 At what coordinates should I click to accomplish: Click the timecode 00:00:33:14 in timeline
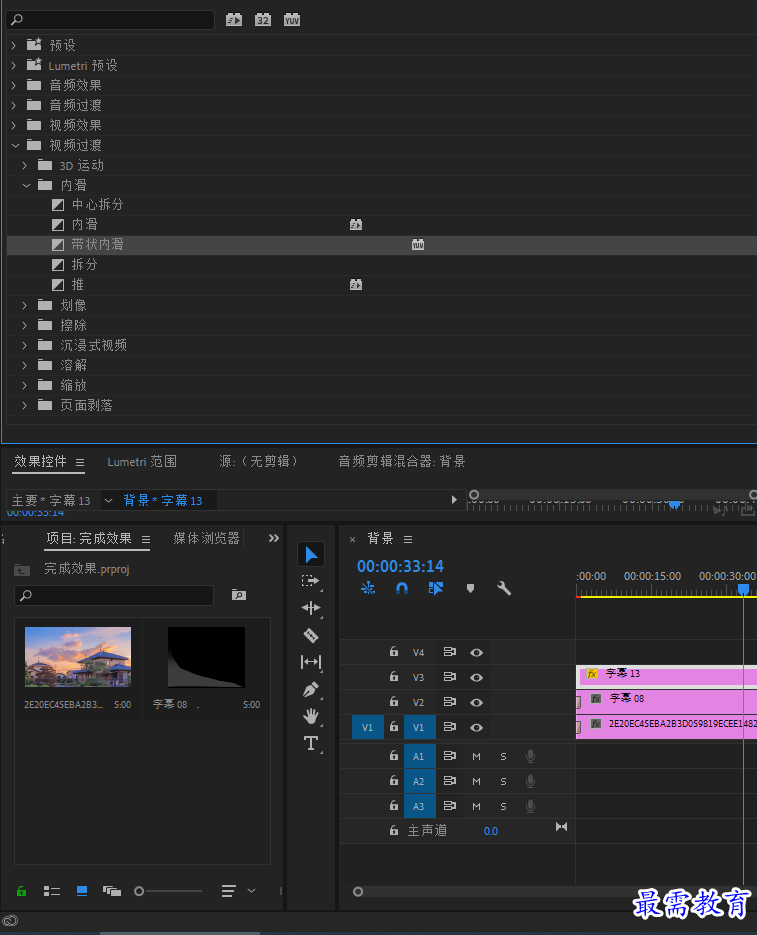pyautogui.click(x=400, y=566)
